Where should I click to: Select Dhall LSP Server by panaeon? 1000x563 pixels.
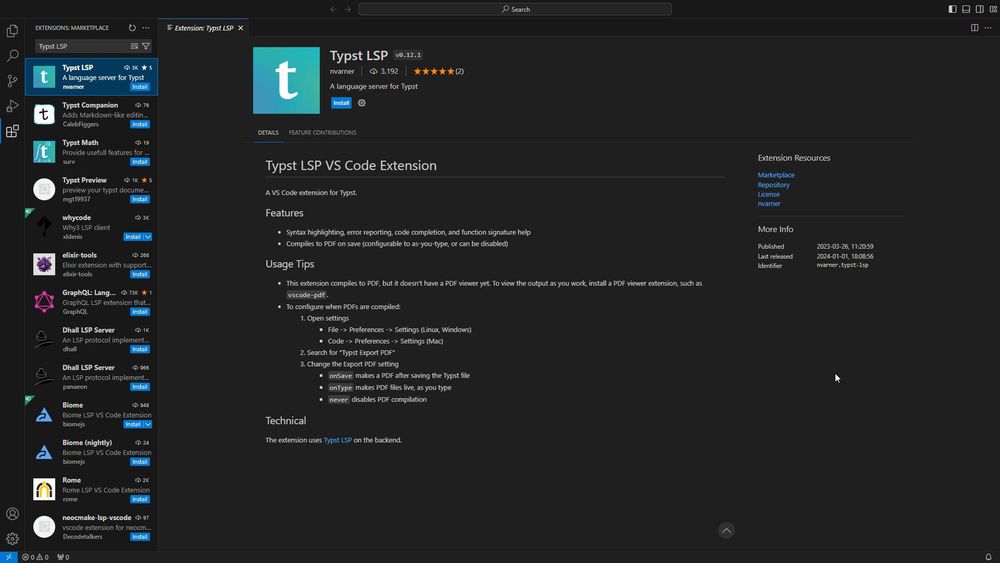pyautogui.click(x=91, y=377)
